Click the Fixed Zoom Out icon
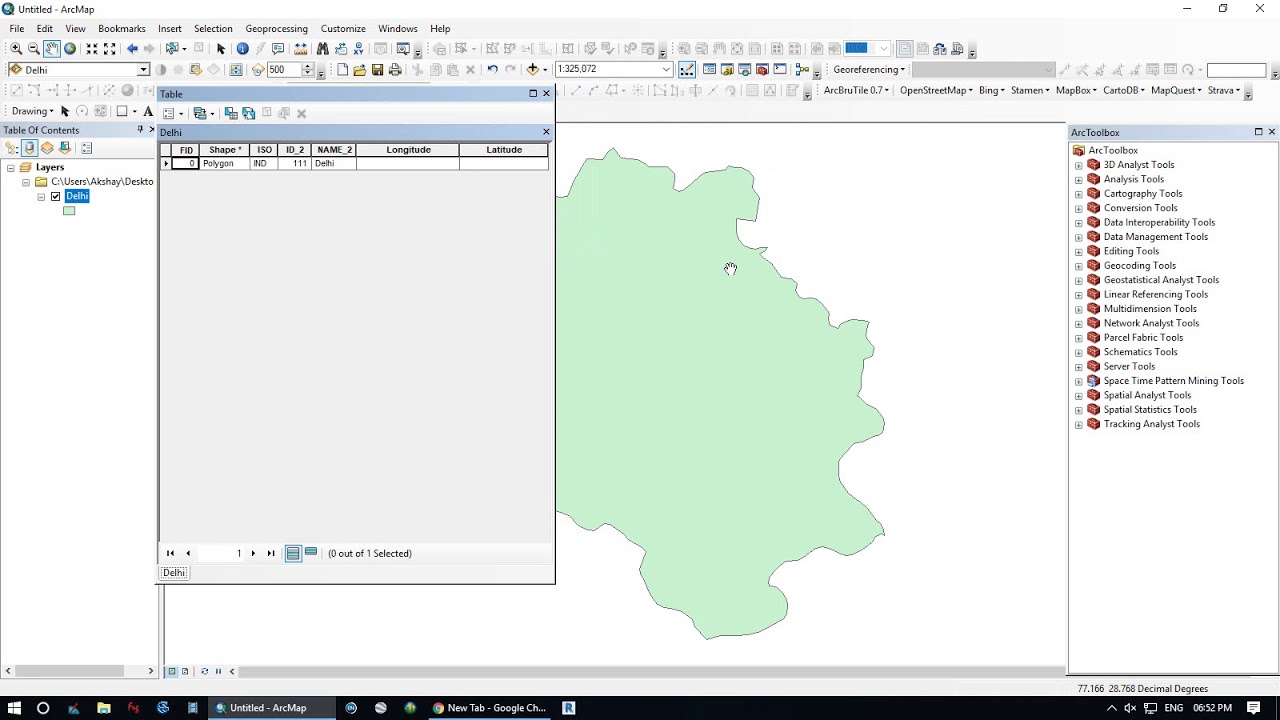Screen dimensions: 1280x720 pyautogui.click(x=110, y=49)
